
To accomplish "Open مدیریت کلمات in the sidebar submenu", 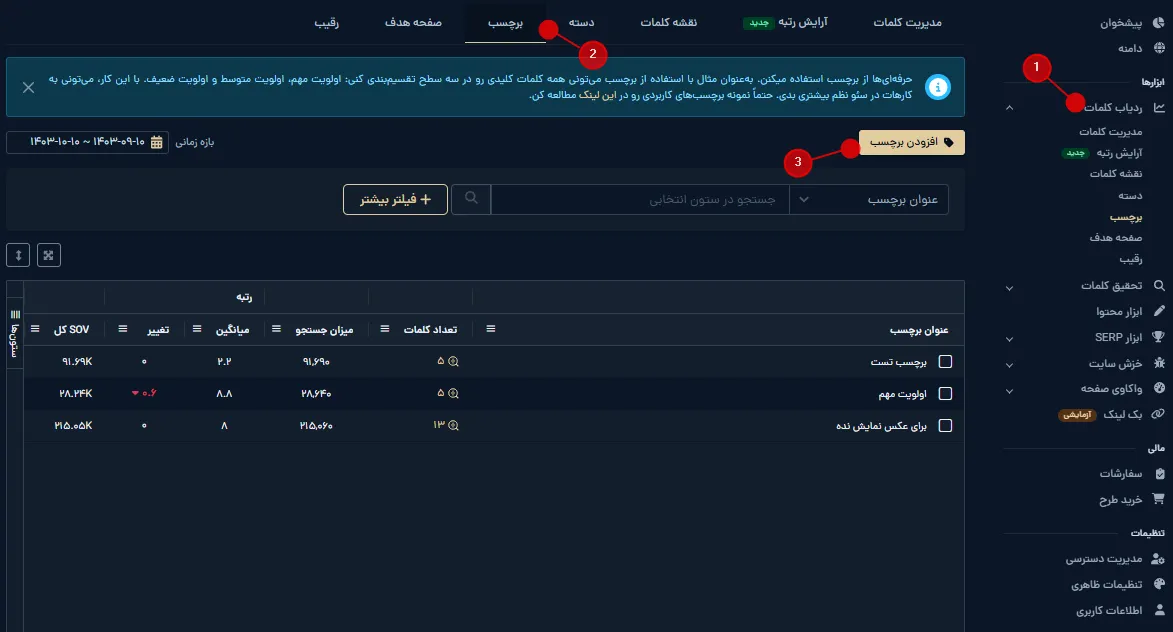I will (1111, 132).
